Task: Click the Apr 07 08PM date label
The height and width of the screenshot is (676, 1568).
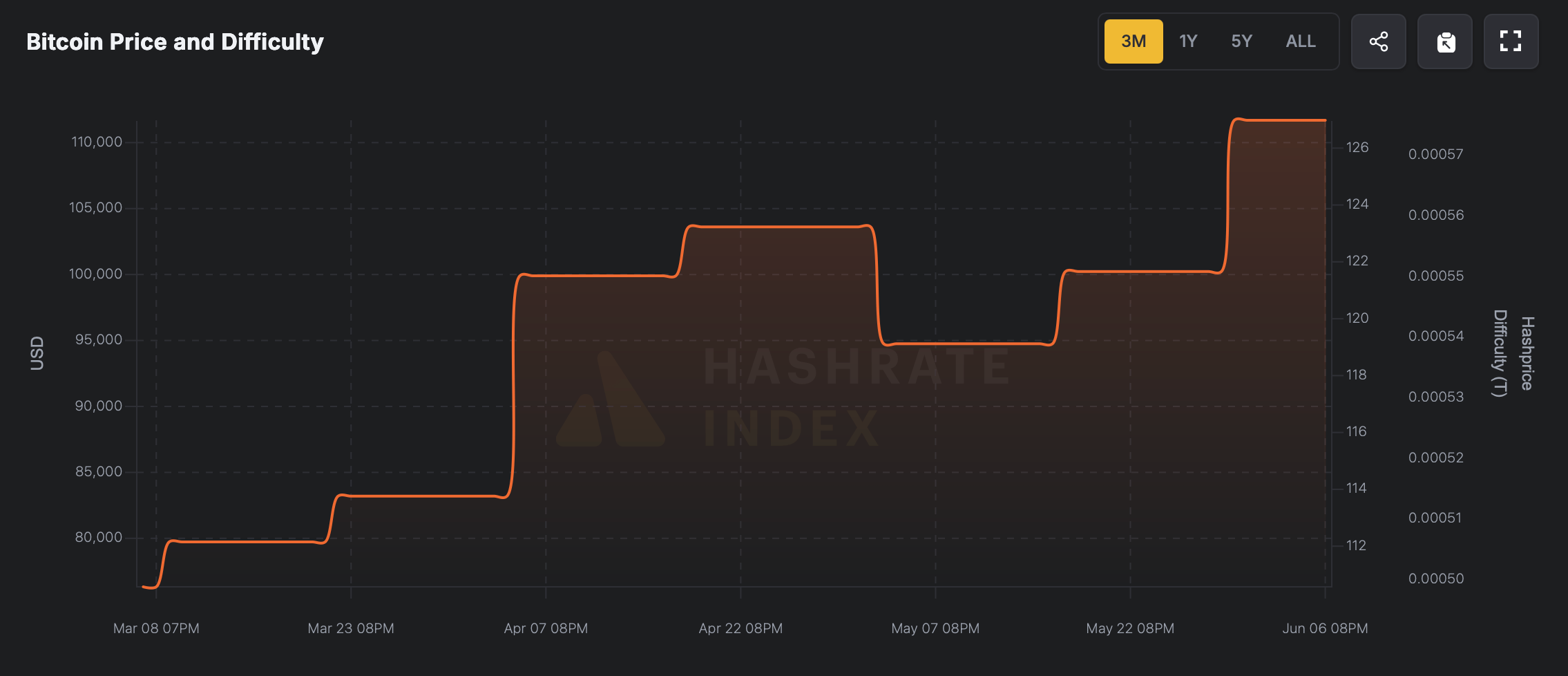Action: pos(546,628)
